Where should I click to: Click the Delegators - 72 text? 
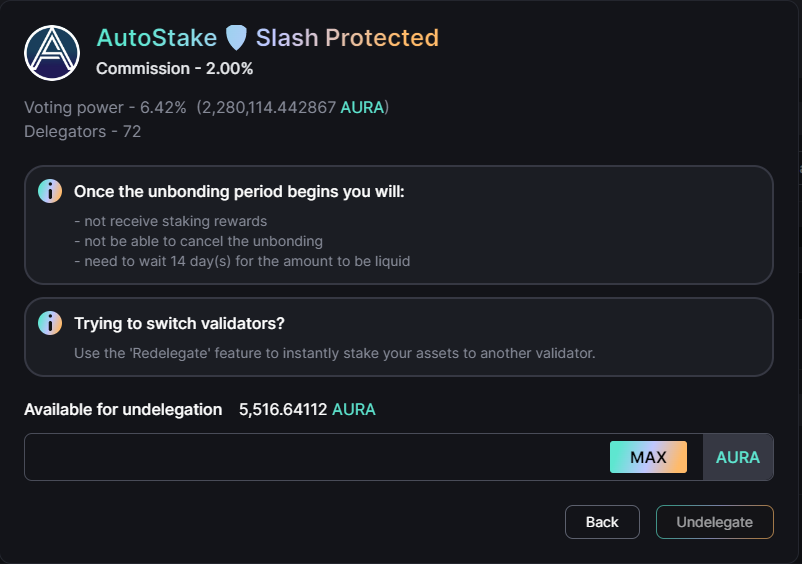click(82, 131)
